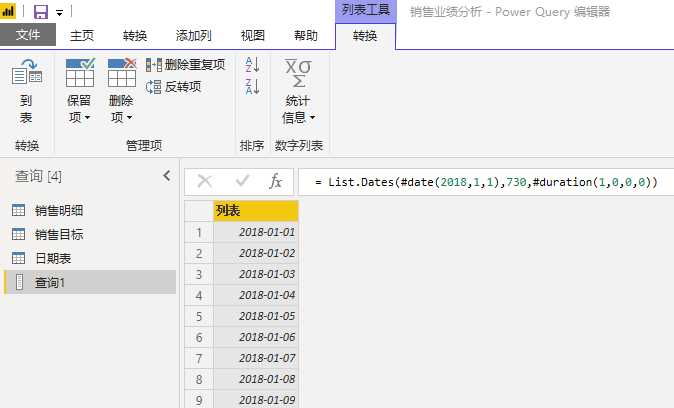Open the Keep Items (保留项) menu

(x=79, y=92)
